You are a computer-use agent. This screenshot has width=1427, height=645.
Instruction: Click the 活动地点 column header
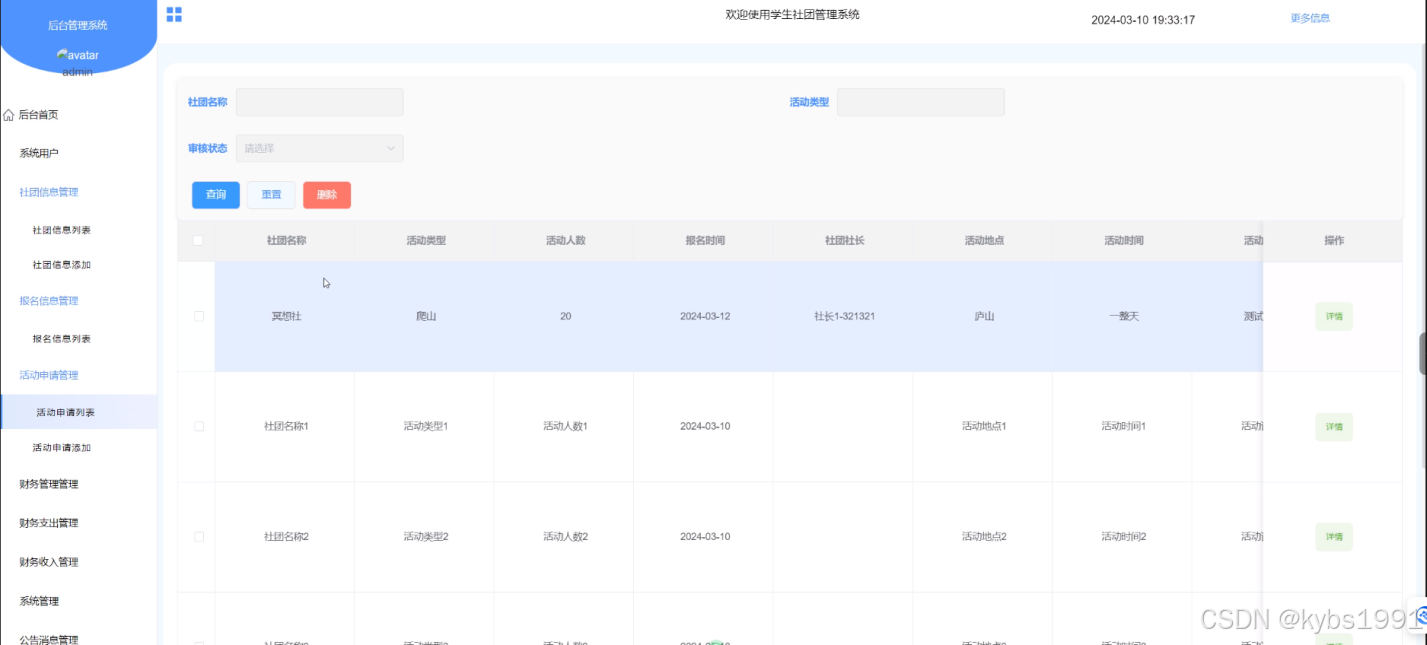tap(984, 241)
